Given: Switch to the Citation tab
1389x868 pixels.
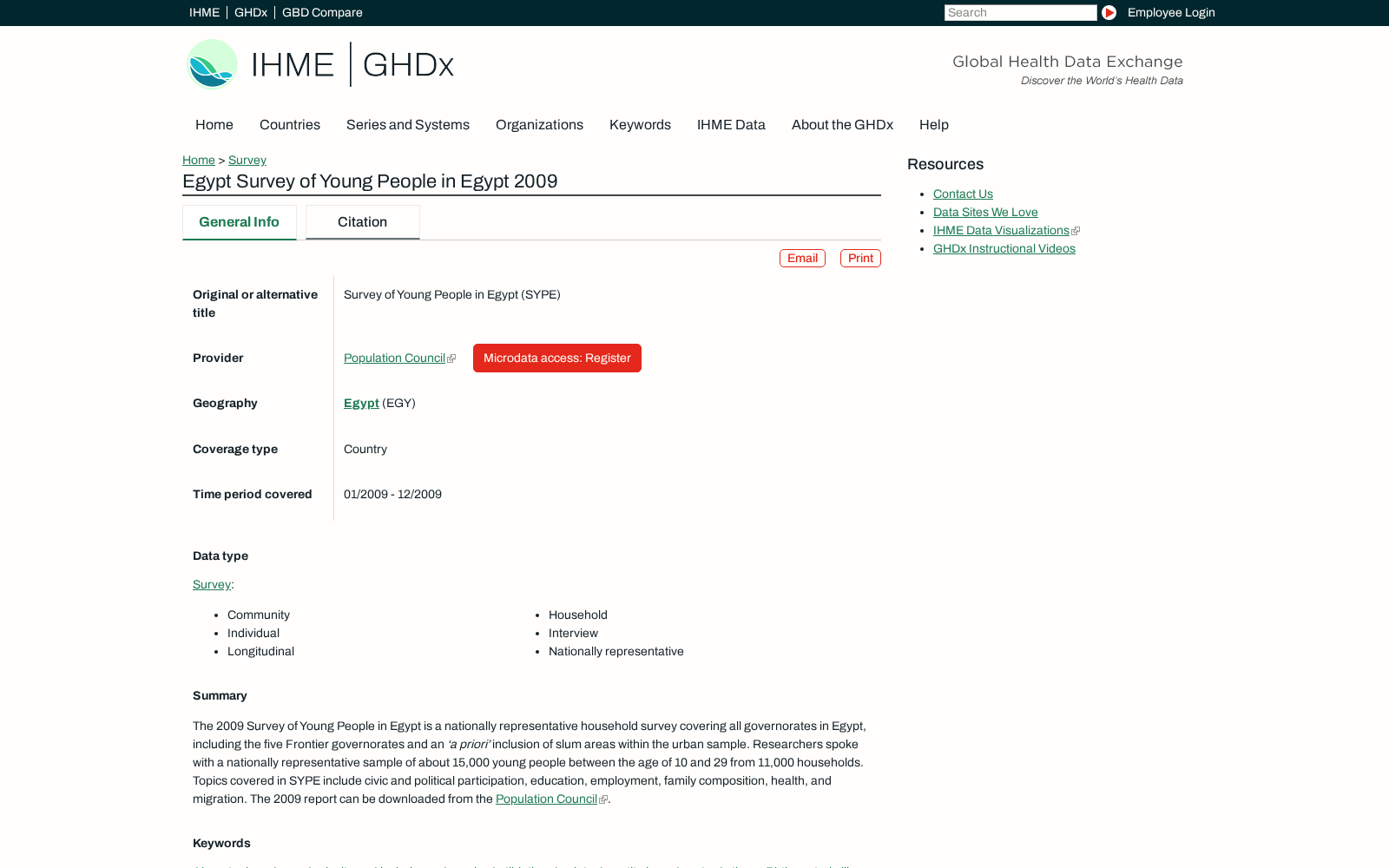Looking at the screenshot, I should click(363, 222).
